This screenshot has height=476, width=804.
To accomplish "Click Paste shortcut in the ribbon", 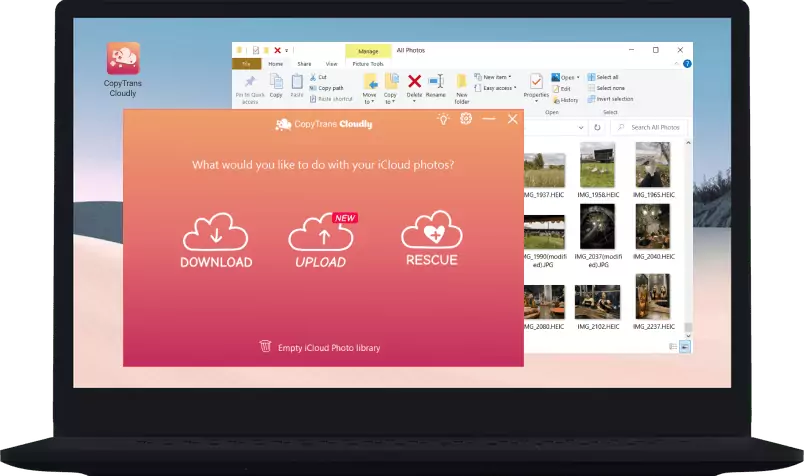I will point(331,98).
